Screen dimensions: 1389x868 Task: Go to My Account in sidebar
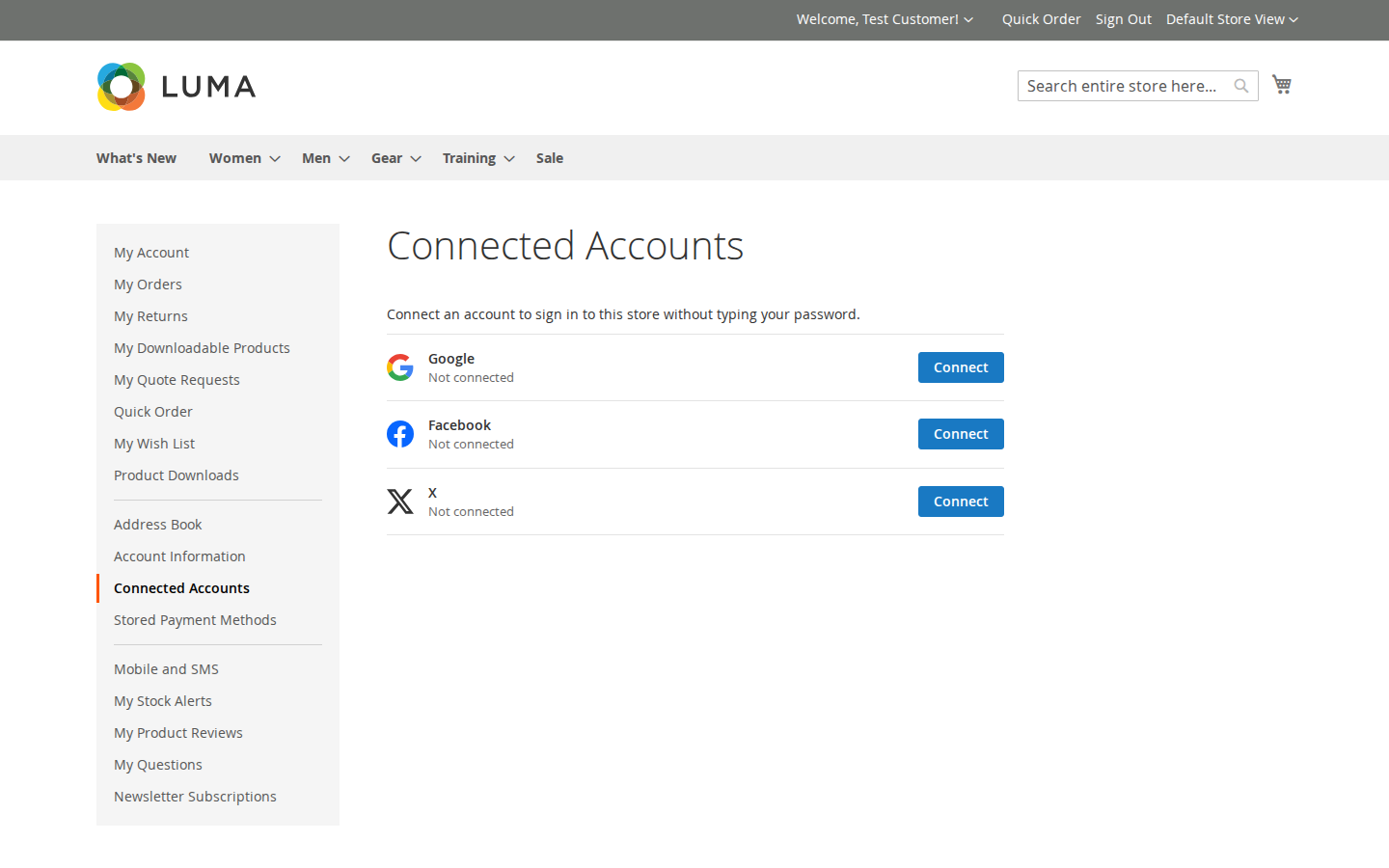pyautogui.click(x=151, y=253)
